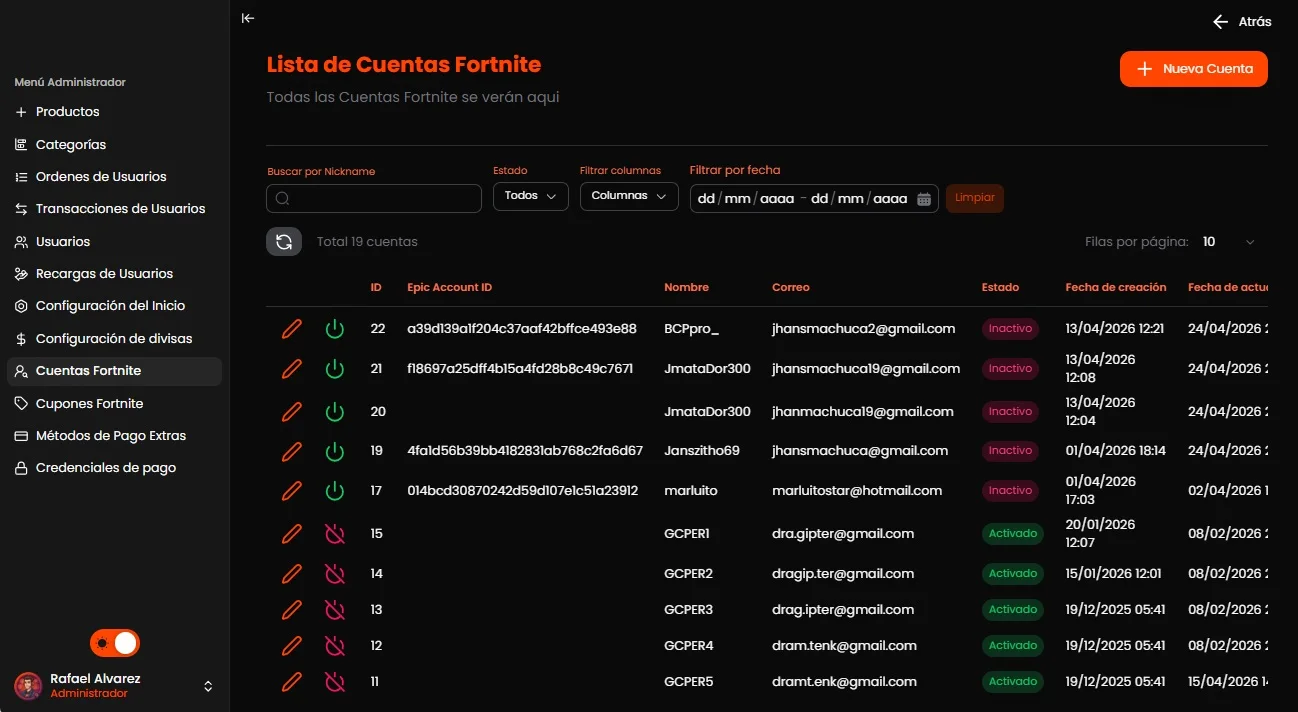Screen dimensions: 1298x712
Task: Open Credenciales de pago
Action: [x=114, y=468]
